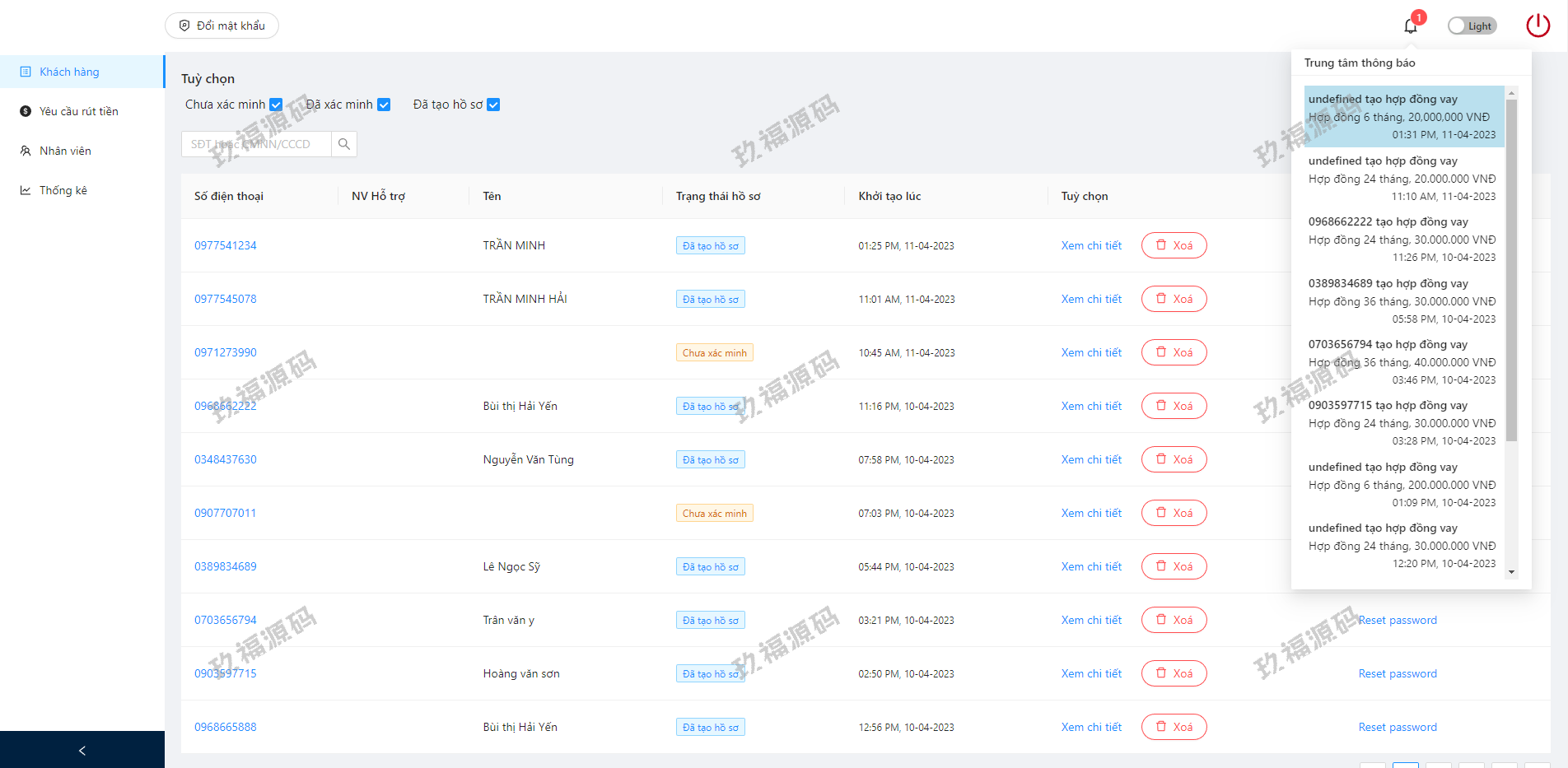Click the search magnifier icon
1568x768 pixels.
(344, 144)
